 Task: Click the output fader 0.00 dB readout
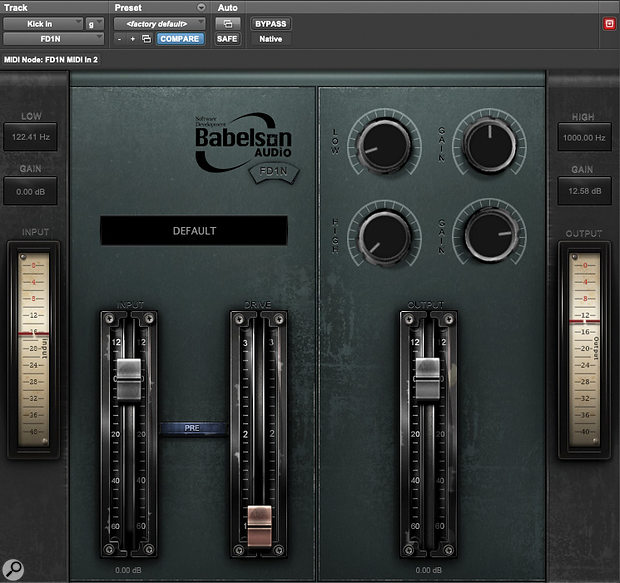pyautogui.click(x=428, y=570)
